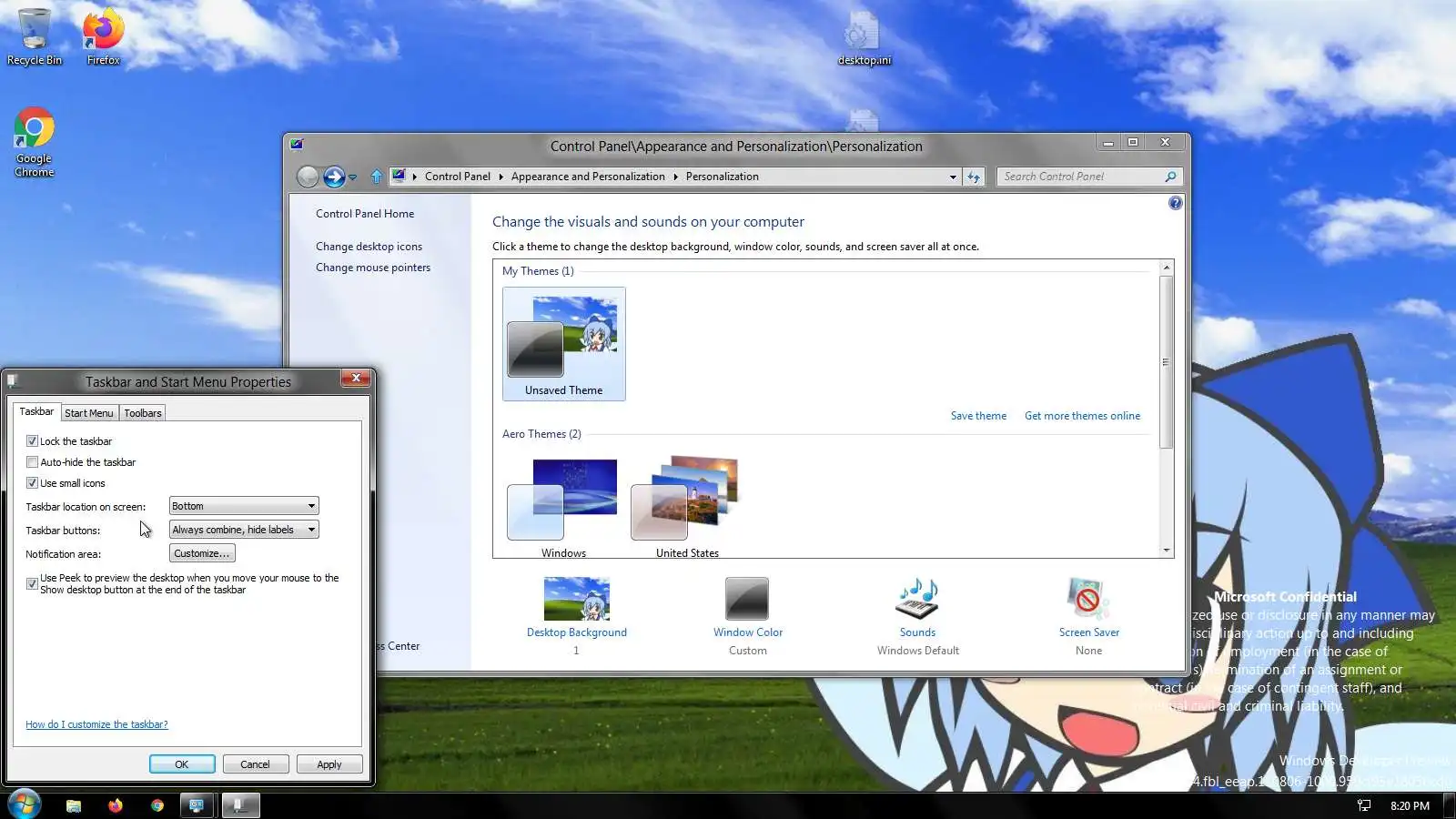Viewport: 1456px width, 819px height.
Task: Click the Appearance and Personalization breadcrumb
Action: click(588, 177)
